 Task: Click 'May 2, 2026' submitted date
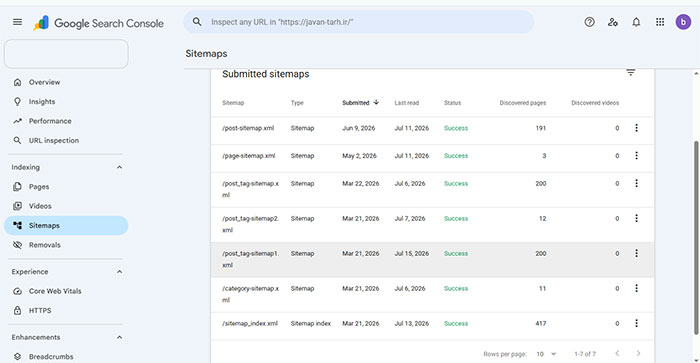[359, 156]
